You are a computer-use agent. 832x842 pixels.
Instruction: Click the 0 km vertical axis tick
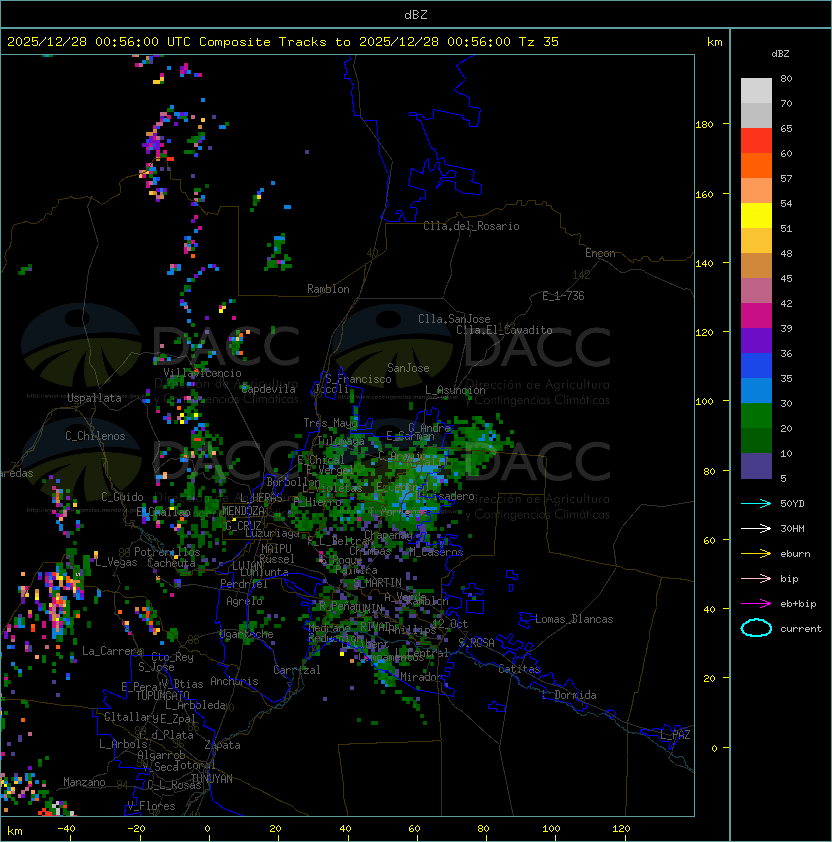click(714, 749)
